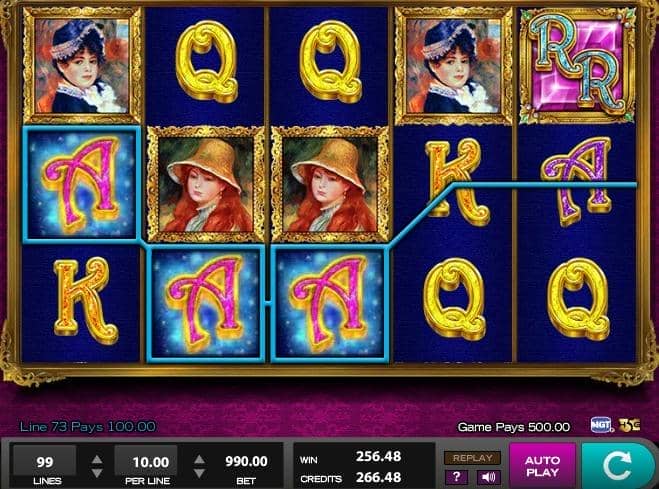Click the gold logo icon beside the IGT logo
This screenshot has height=489, width=659.
tap(629, 425)
